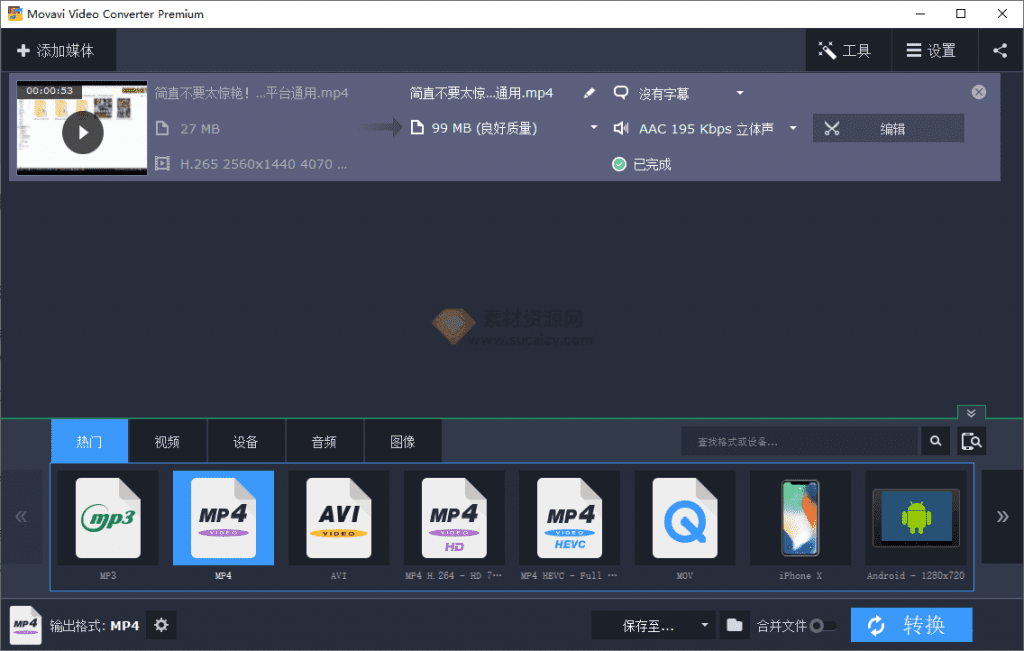Switch to the 视频 tab
Screen dimensions: 1024x651
click(167, 441)
